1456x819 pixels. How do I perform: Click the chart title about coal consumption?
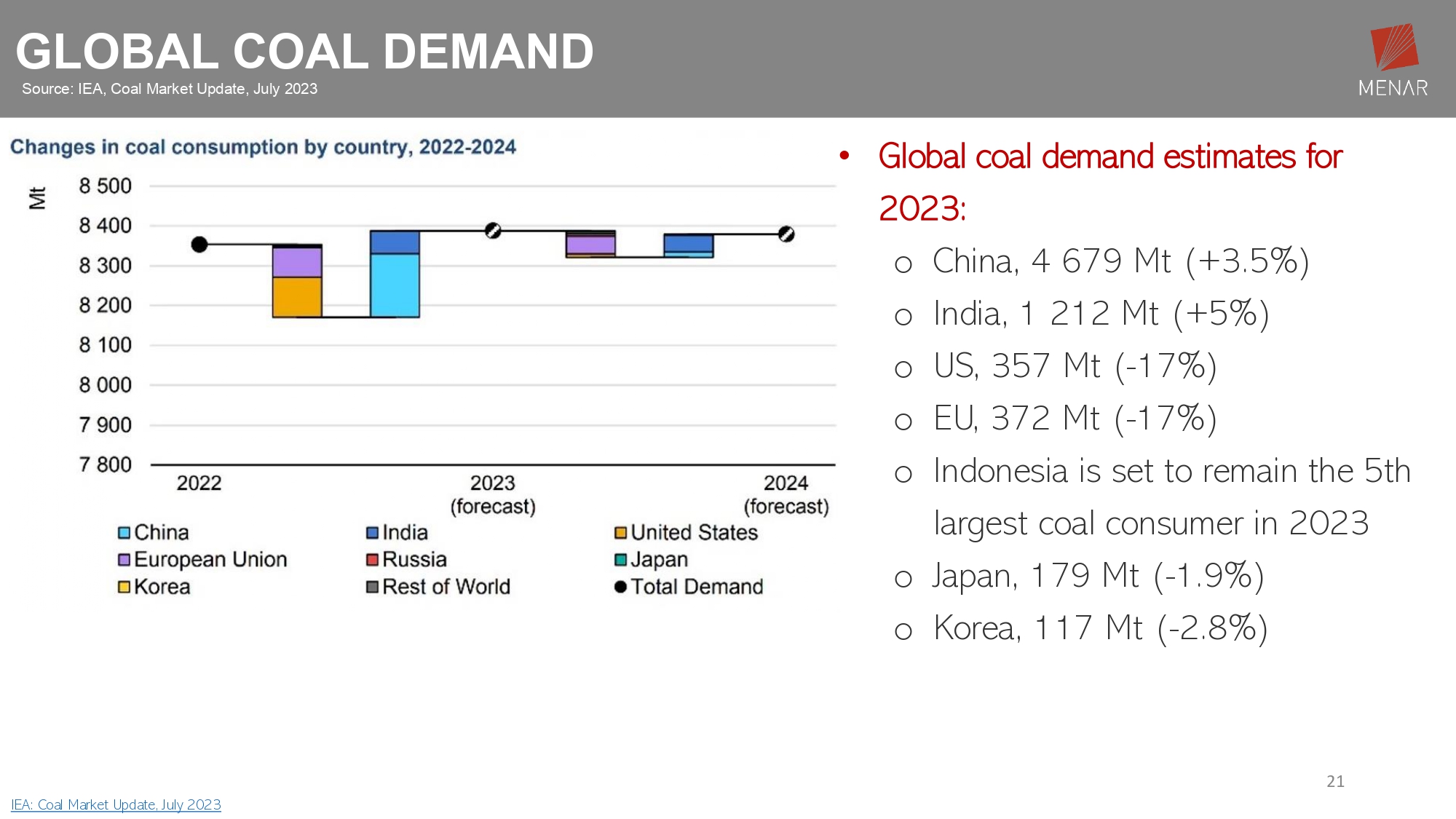[x=263, y=147]
